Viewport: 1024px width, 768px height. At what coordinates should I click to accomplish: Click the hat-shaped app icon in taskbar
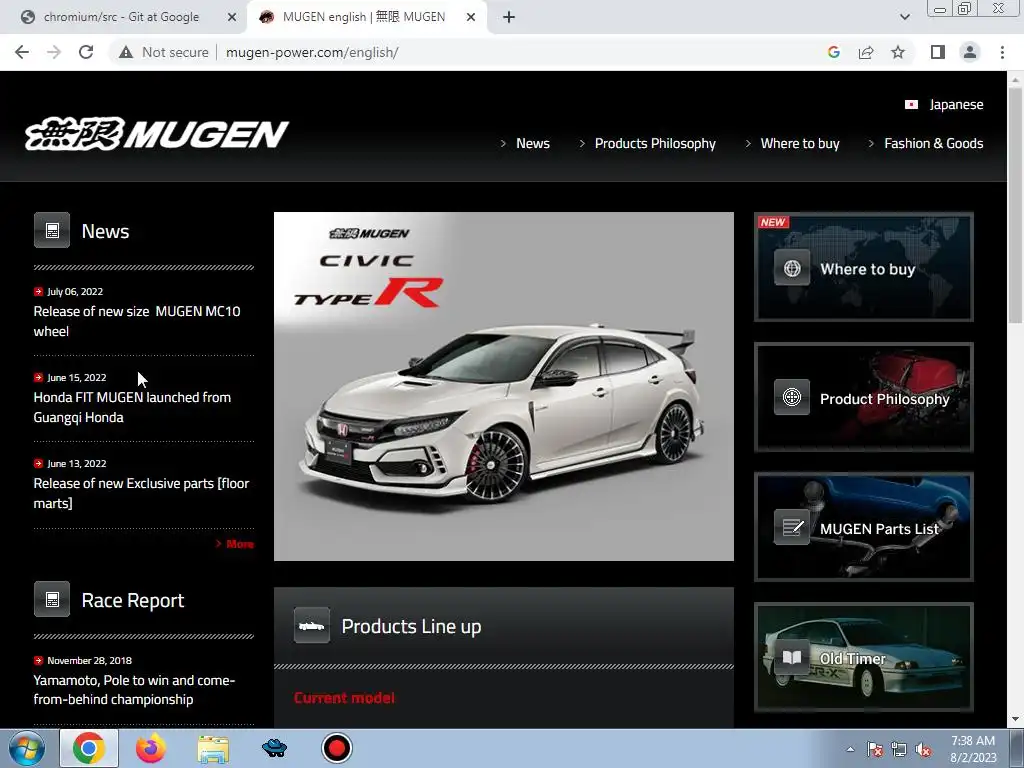pyautogui.click(x=274, y=748)
